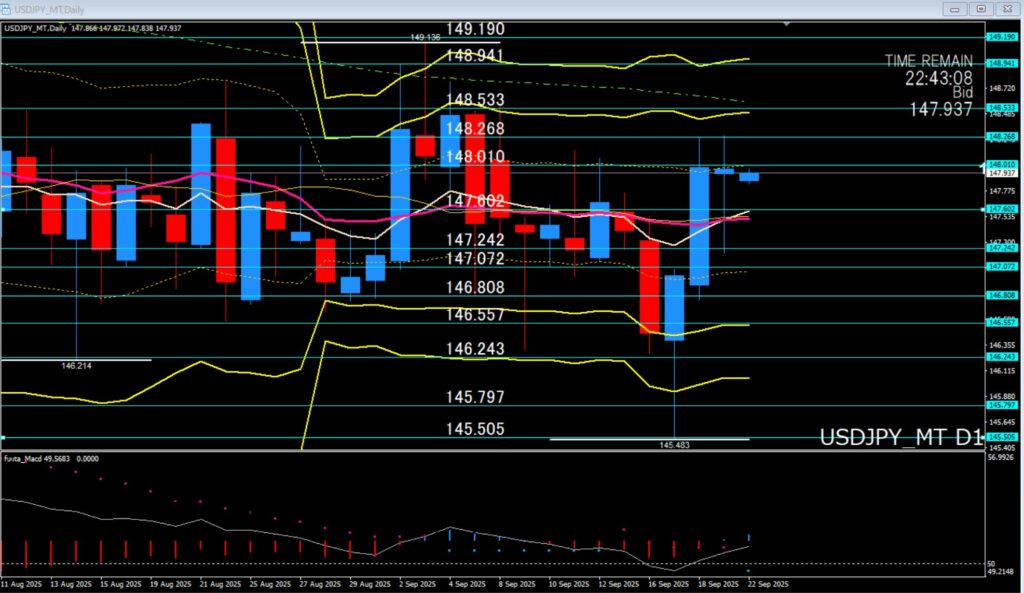The image size is (1024, 593).
Task: Click the 145.483 low price marker label
Action: click(x=675, y=445)
